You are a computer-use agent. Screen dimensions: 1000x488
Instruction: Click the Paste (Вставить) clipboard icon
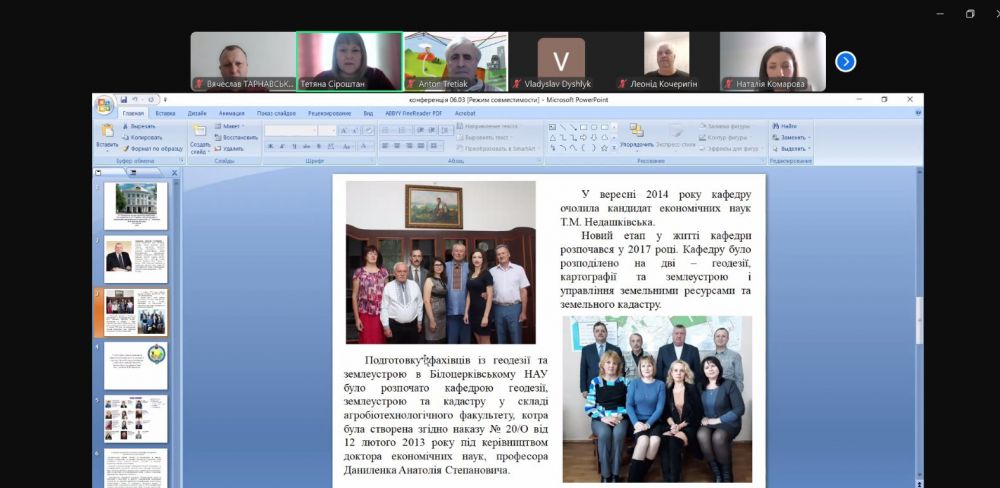(107, 133)
